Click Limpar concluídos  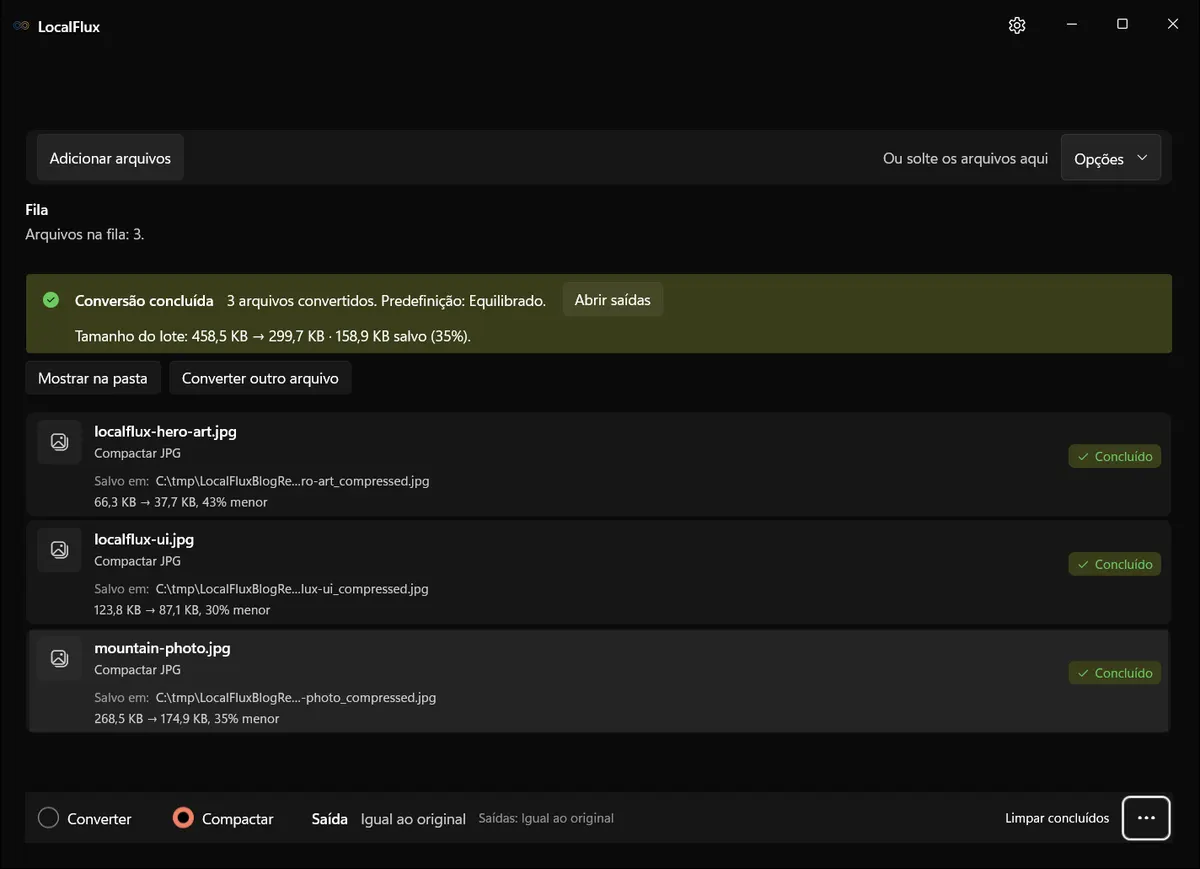point(1057,818)
